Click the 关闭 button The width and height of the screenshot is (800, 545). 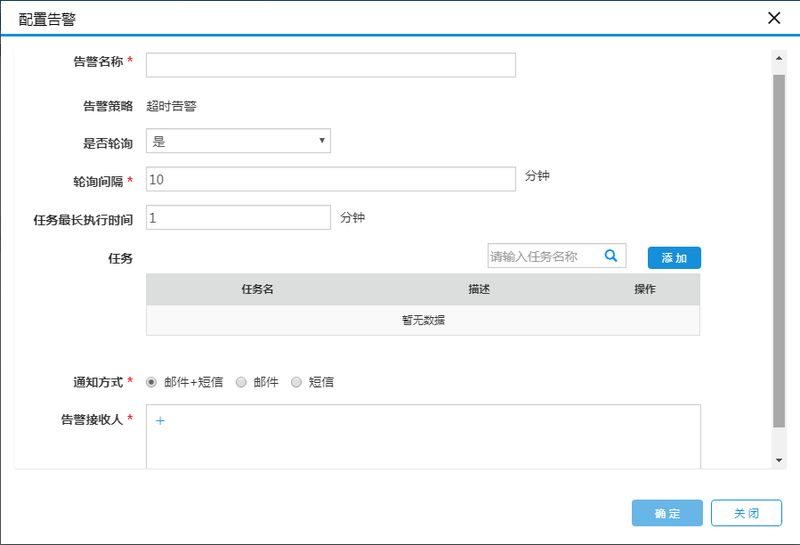pyautogui.click(x=746, y=513)
